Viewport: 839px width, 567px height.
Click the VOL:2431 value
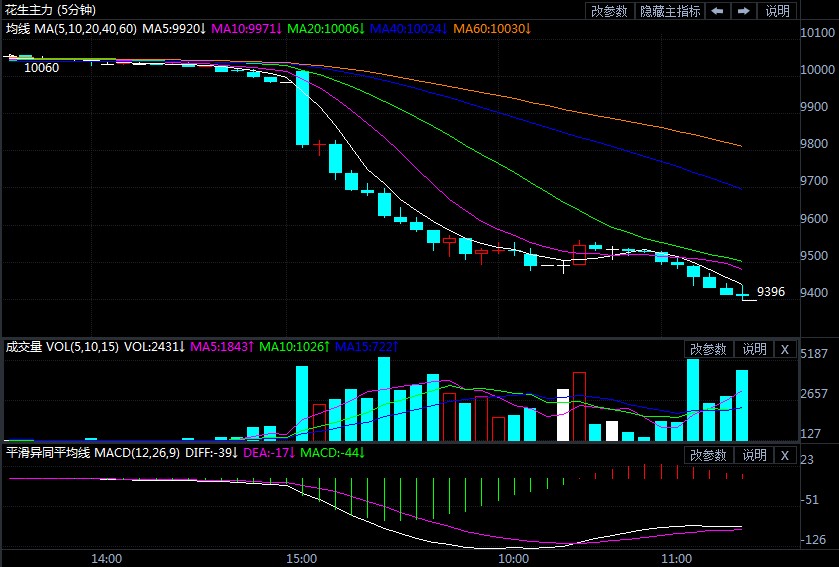tap(155, 347)
